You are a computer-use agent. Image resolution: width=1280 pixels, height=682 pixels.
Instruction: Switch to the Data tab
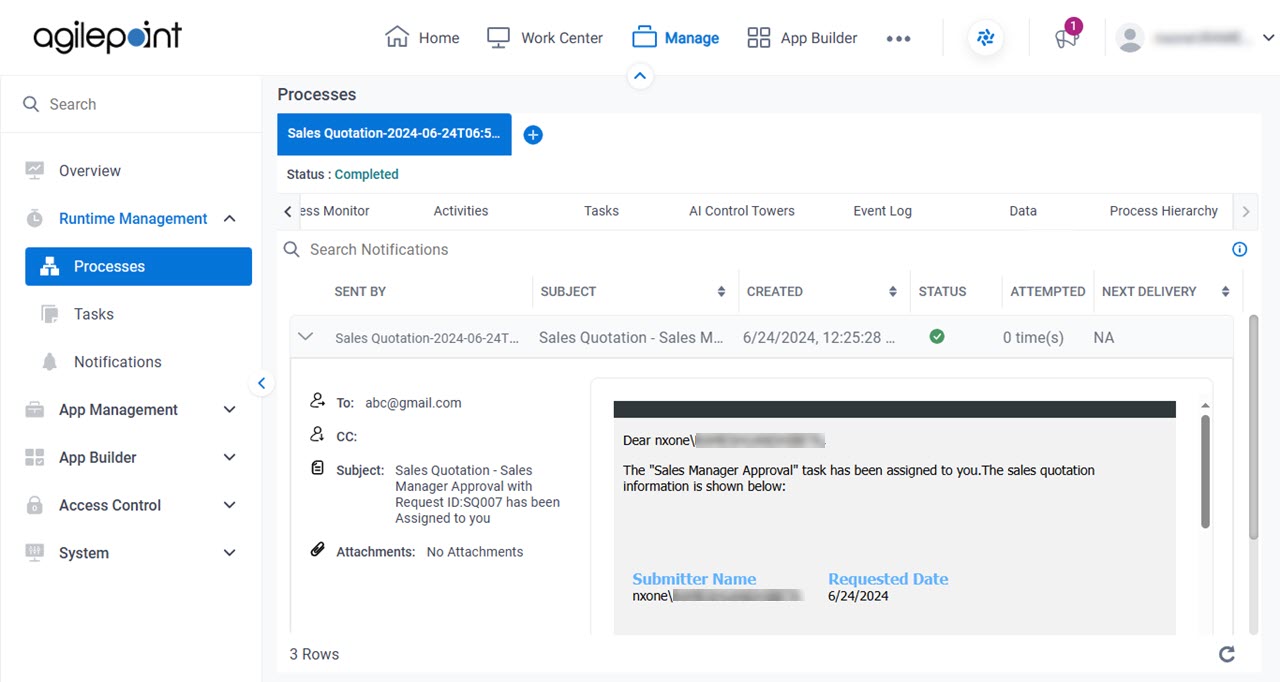(1023, 211)
